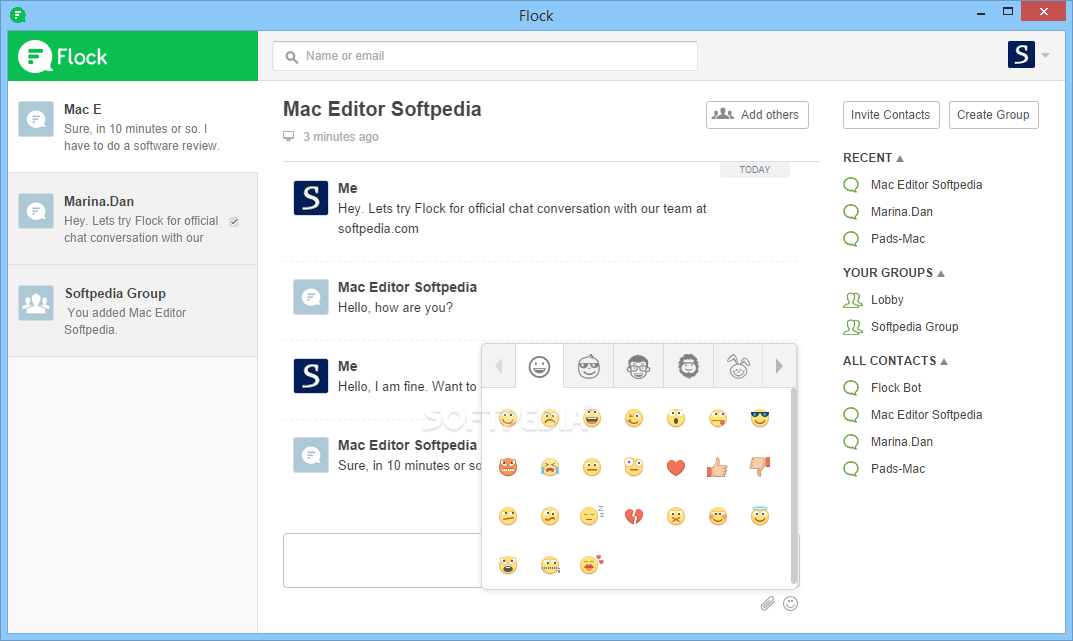
Task: Open Flock Bot contact
Action: click(x=896, y=388)
